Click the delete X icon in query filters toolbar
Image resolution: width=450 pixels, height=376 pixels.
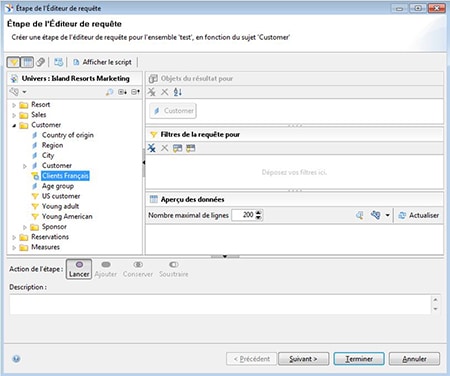[165, 148]
